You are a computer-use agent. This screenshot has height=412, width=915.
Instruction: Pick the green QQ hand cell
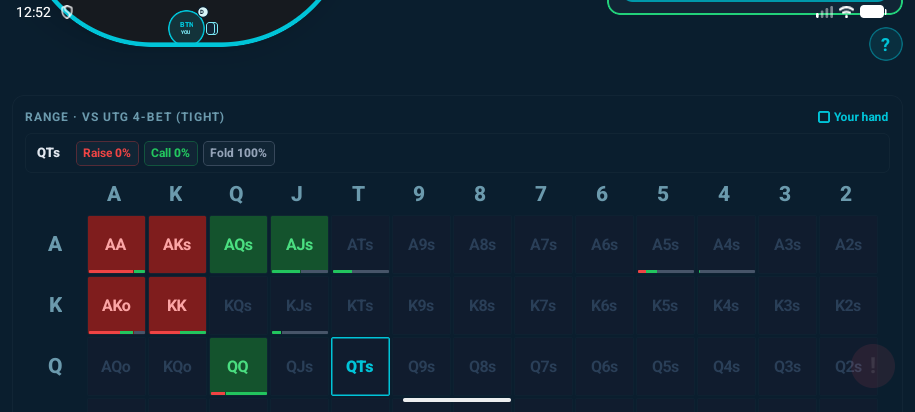[238, 366]
